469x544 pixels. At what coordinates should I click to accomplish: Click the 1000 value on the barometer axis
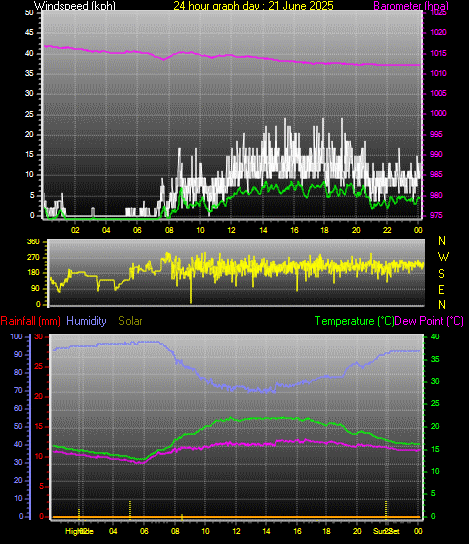coord(438,113)
